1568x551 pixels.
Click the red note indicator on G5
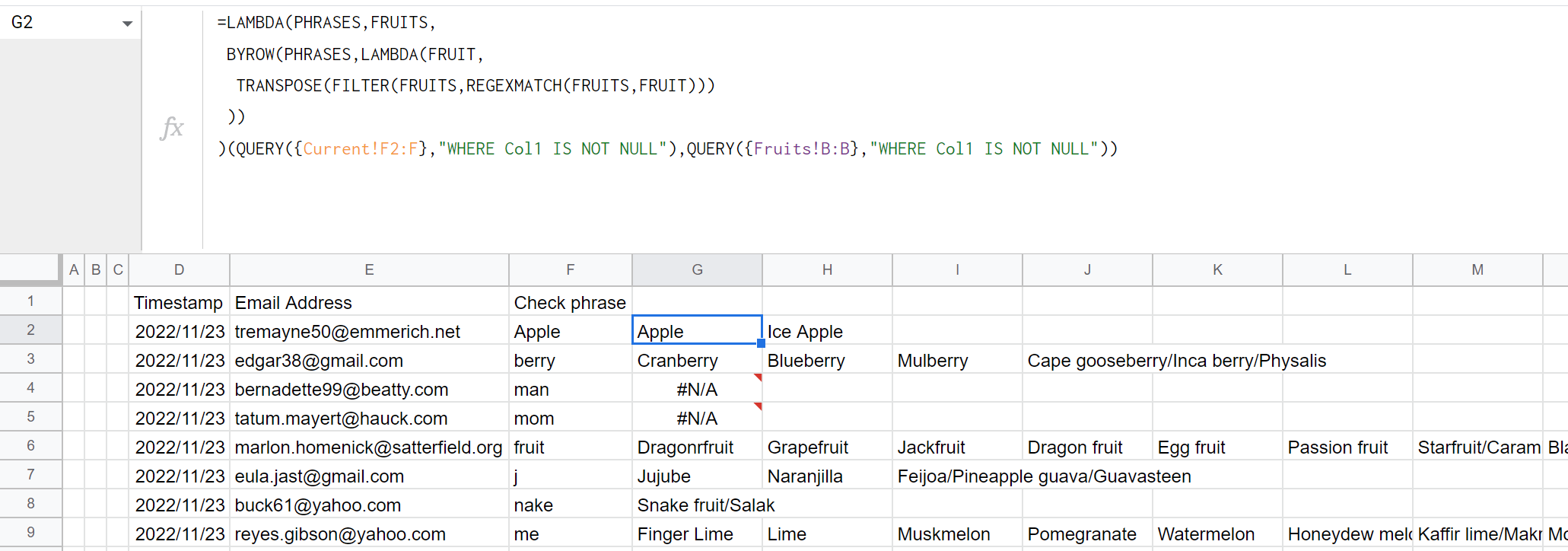(758, 406)
